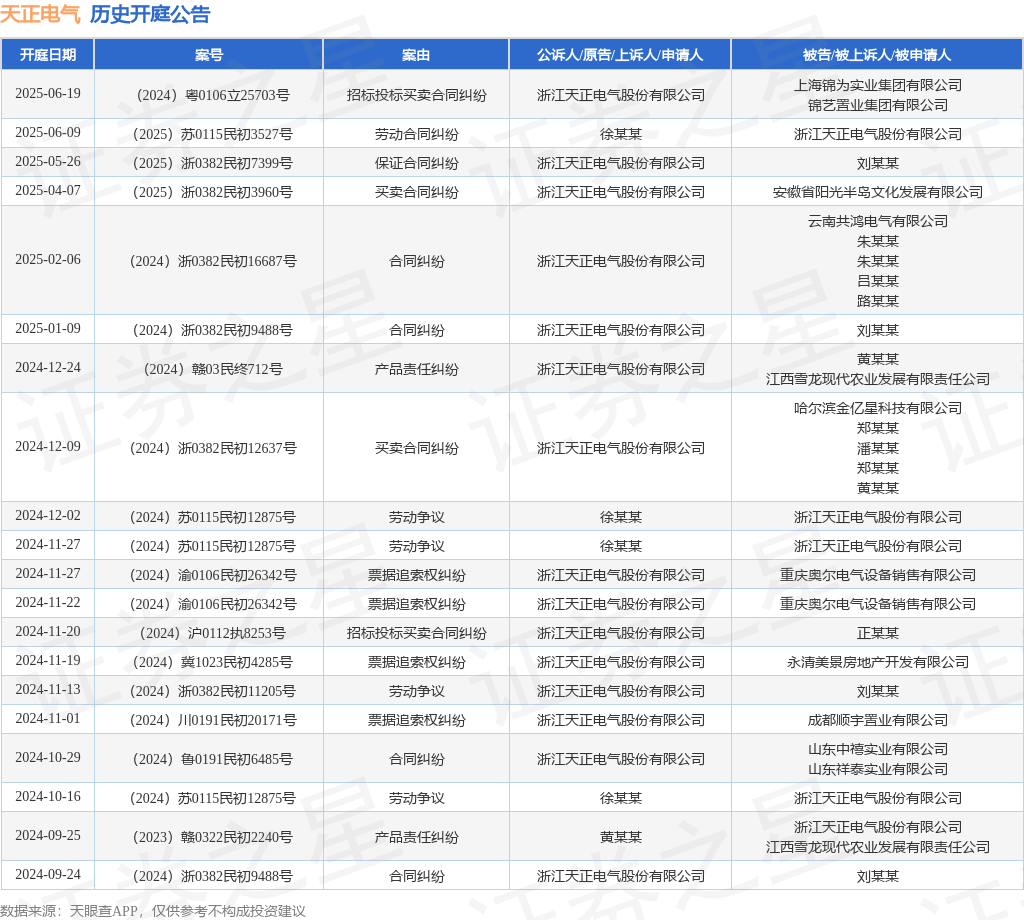Click the 公诉人/原告/上诉人/申请人 column header
Viewport: 1024px width, 920px height.
(x=620, y=55)
